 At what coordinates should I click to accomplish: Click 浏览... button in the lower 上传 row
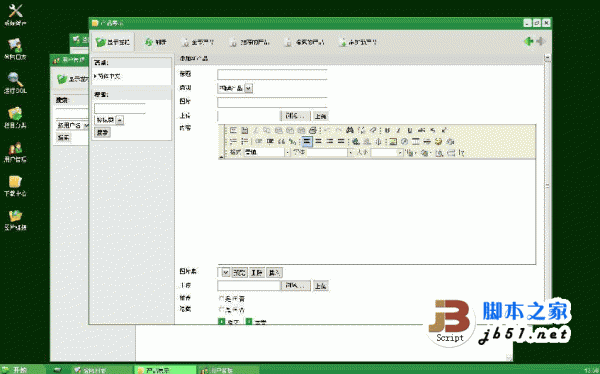[x=296, y=286]
